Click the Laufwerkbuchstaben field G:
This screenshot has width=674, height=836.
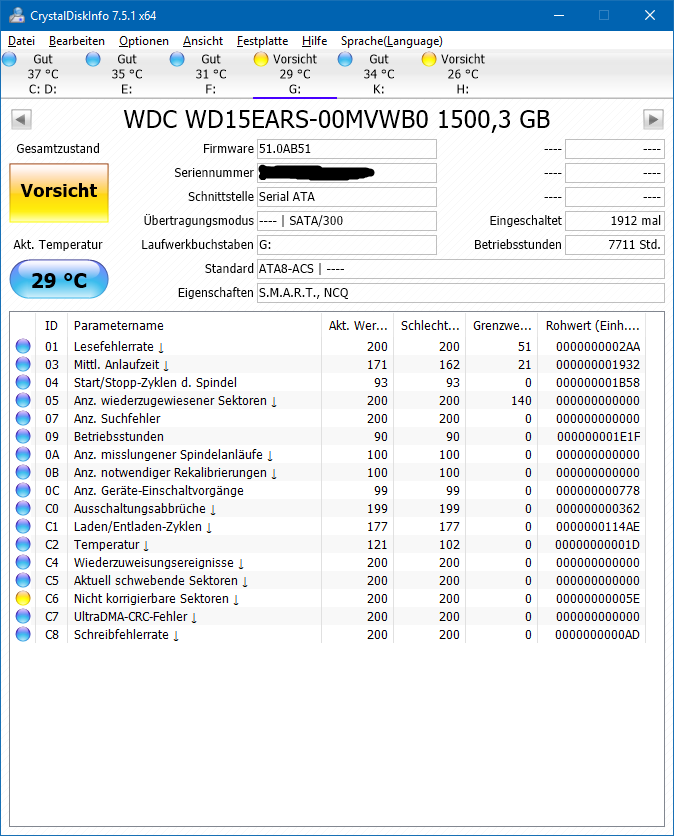[x=347, y=245]
